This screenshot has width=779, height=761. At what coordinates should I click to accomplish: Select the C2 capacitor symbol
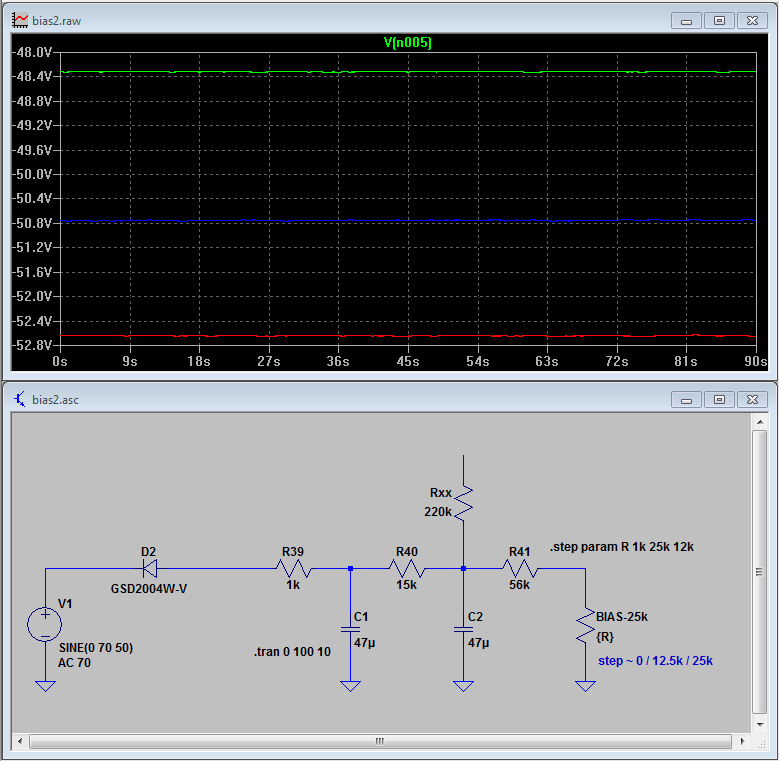(463, 629)
